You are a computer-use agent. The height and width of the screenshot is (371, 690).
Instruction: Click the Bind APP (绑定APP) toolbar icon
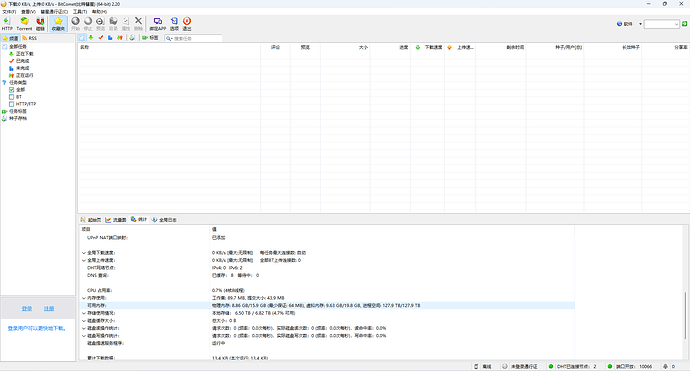158,24
